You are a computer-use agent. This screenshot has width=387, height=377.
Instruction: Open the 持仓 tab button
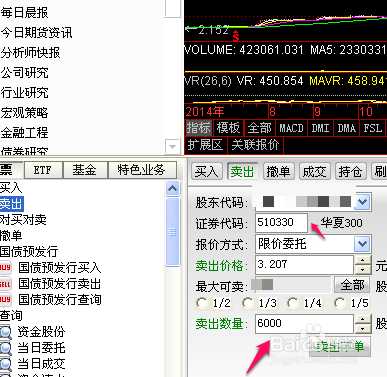coord(350,172)
